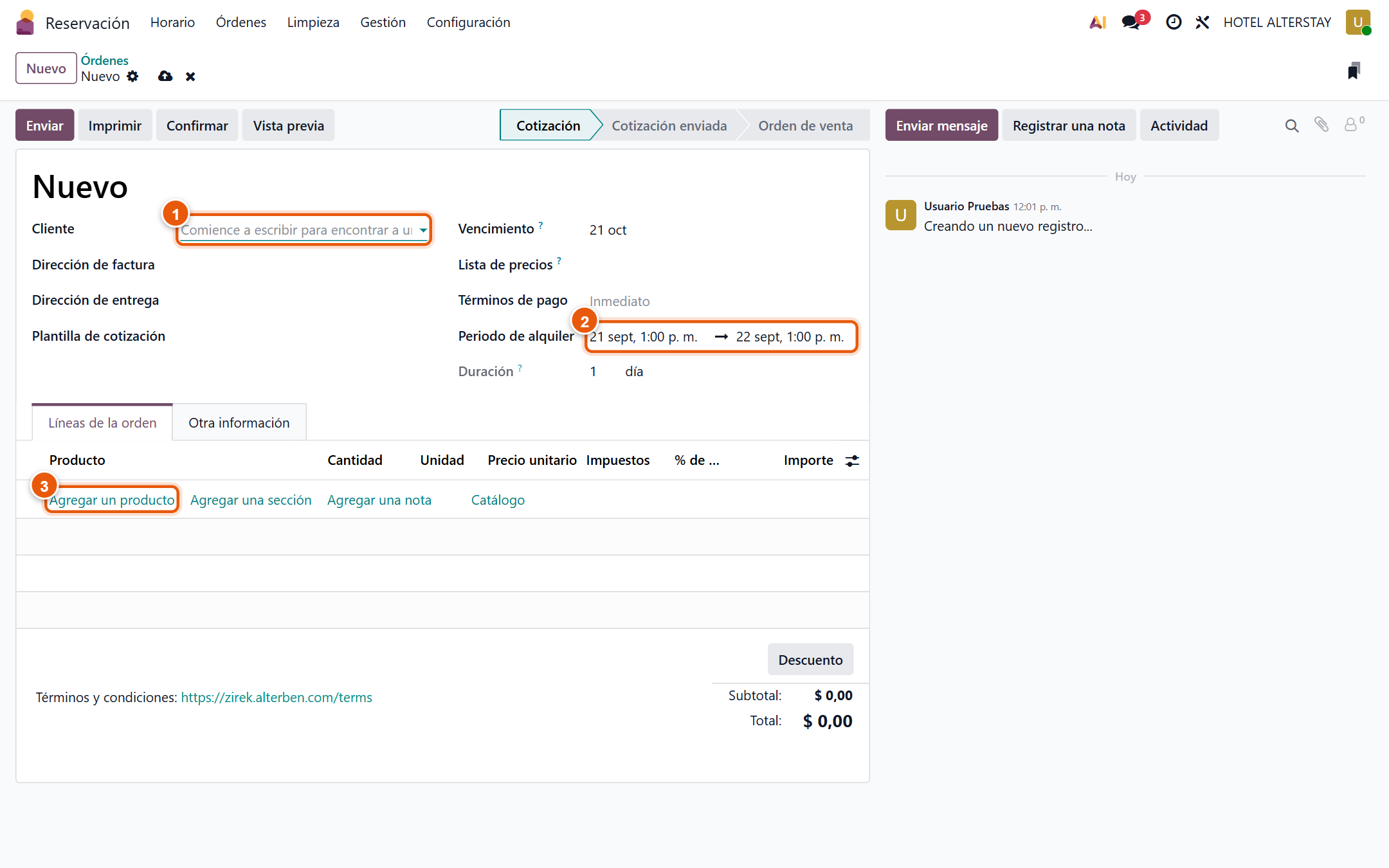The image size is (1389, 868).
Task: Click Agregar un producto link
Action: 112,500
